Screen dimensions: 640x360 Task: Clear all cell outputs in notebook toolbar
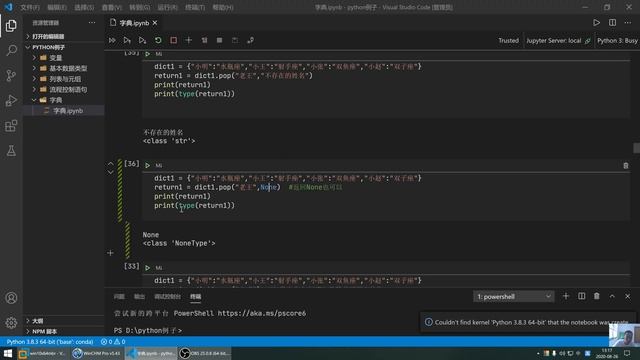tap(204, 40)
